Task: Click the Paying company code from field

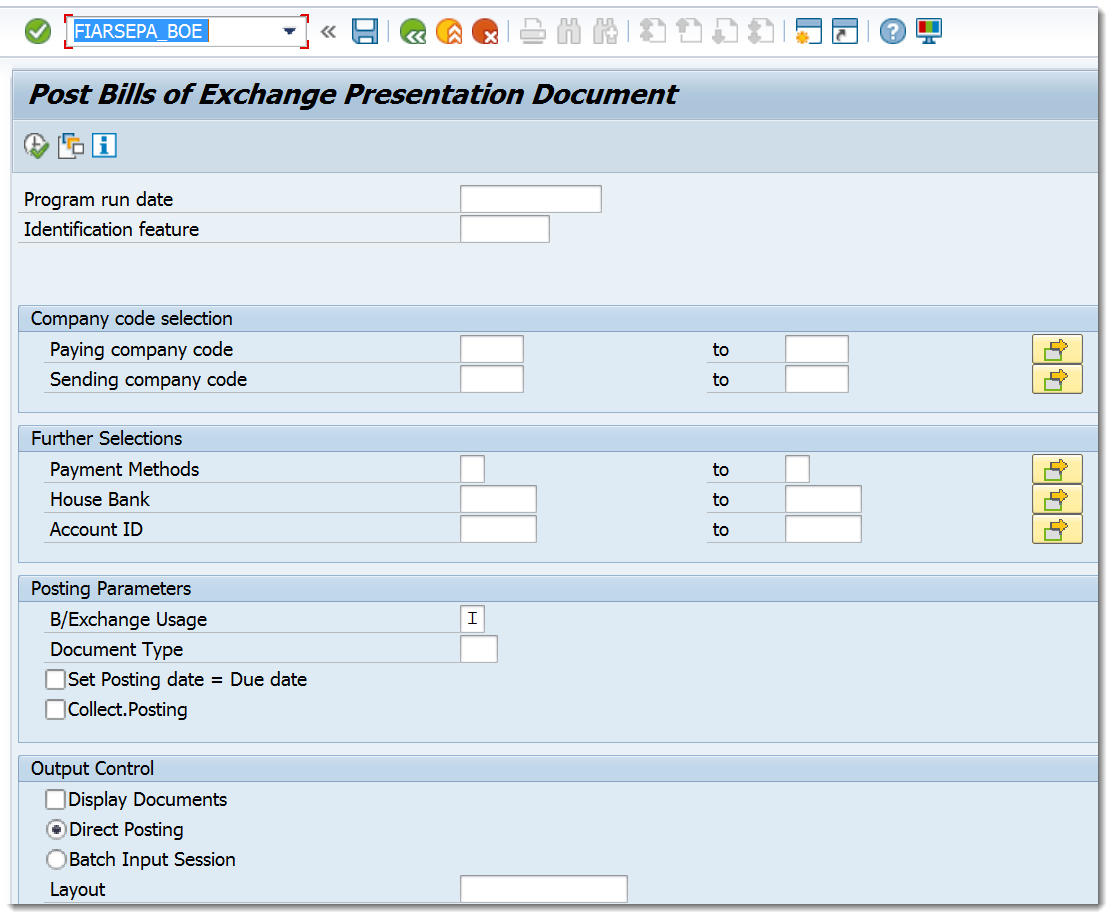Action: click(x=492, y=349)
